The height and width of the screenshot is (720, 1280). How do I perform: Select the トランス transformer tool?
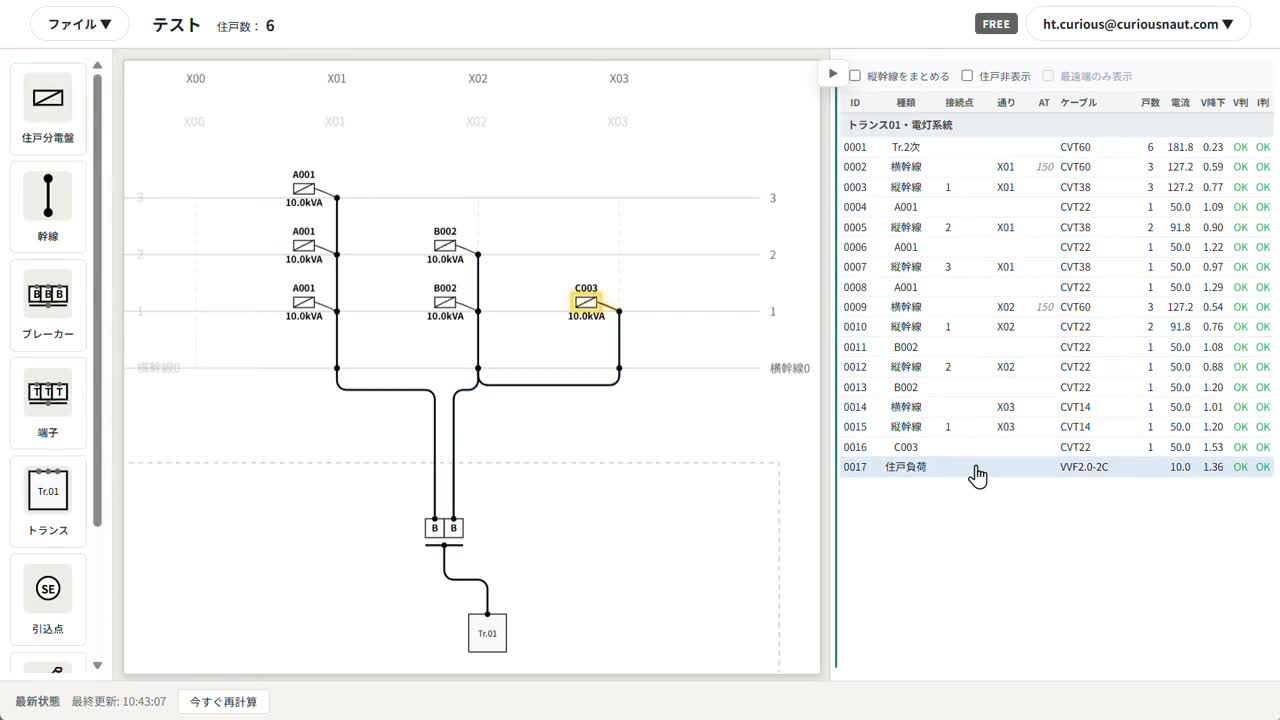(x=48, y=500)
